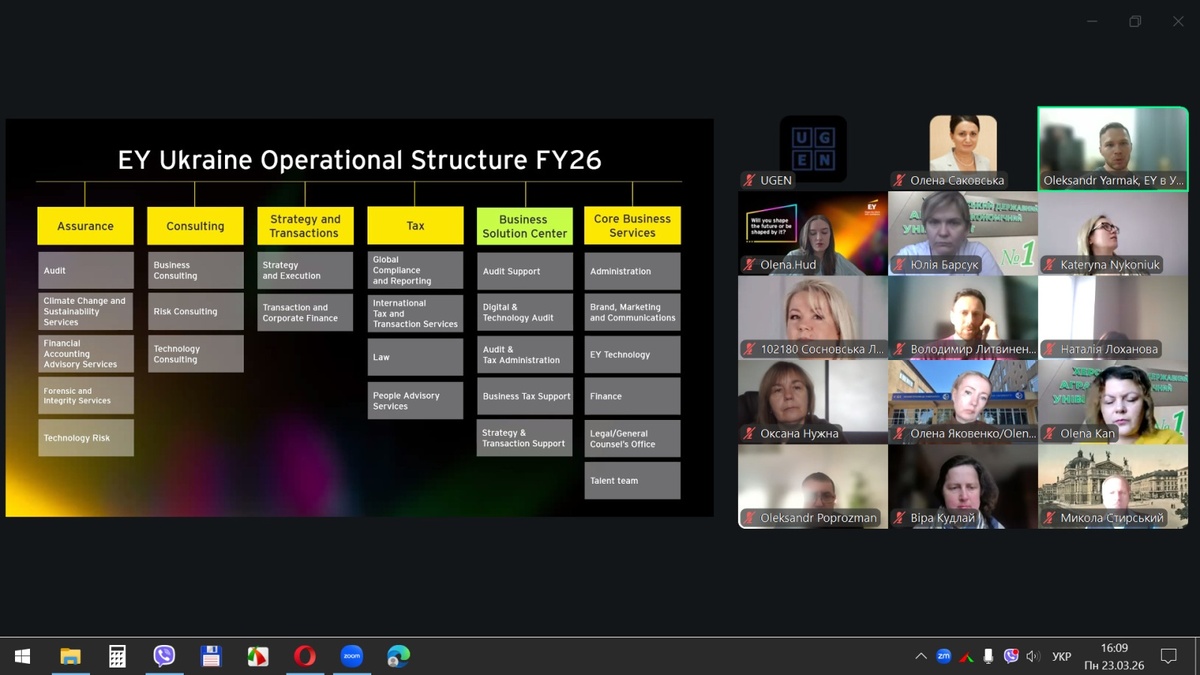Click muted mic icon on Olena Kan tile
The height and width of the screenshot is (675, 1200).
[x=1049, y=434]
